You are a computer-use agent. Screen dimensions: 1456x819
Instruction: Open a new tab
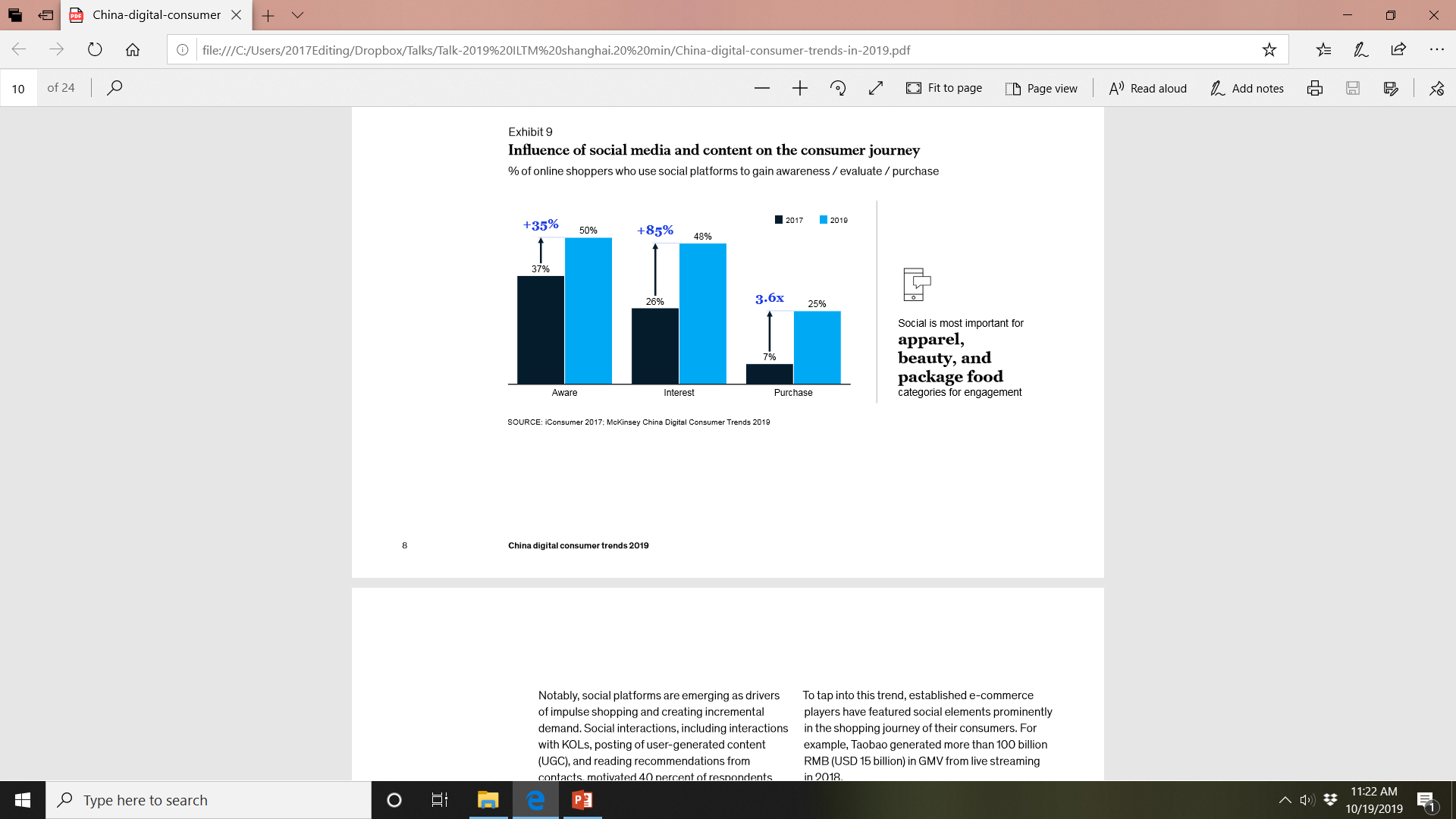point(268,15)
